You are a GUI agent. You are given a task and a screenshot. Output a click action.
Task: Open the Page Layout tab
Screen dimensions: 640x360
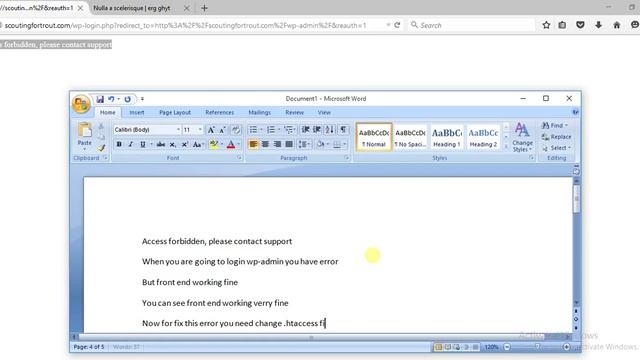175,112
